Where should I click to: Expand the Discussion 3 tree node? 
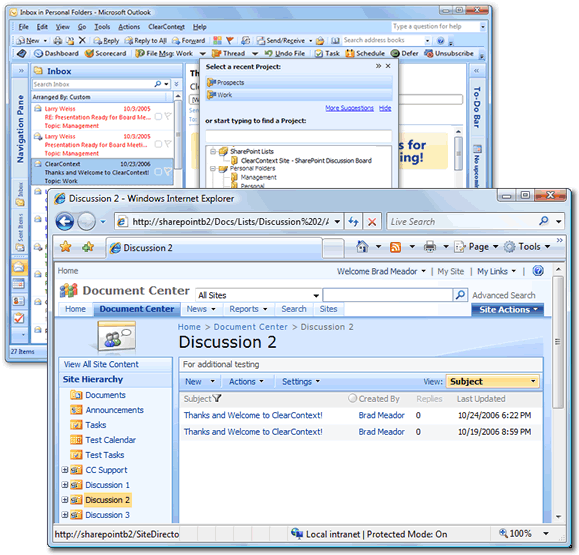pos(65,515)
